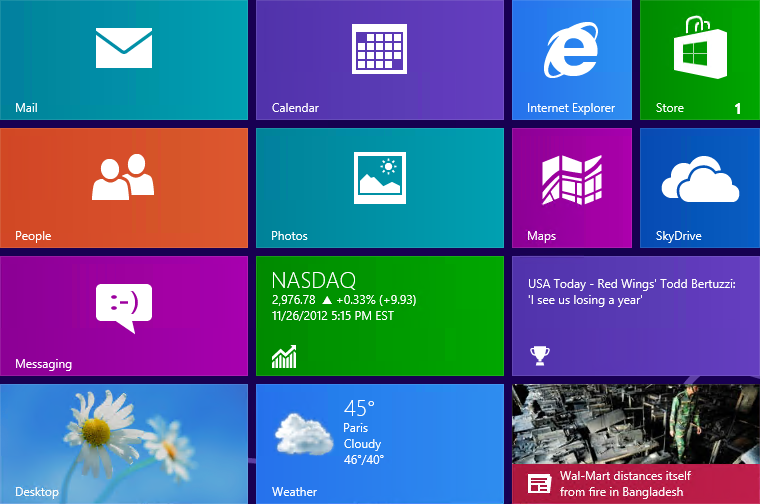
Task: Click the People tile label
Action: [33, 236]
